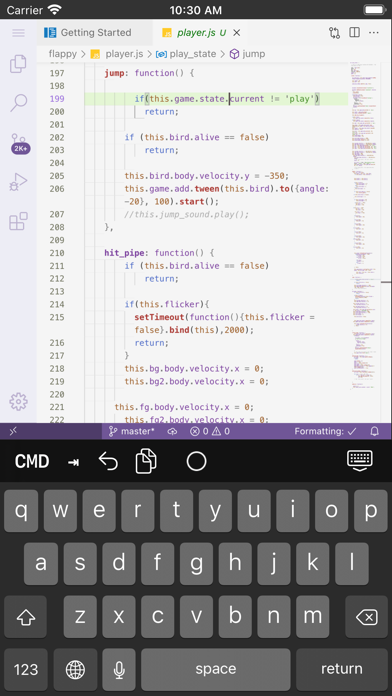This screenshot has height=696, width=392.
Task: Open the Run and Debug view
Action: tap(18, 182)
